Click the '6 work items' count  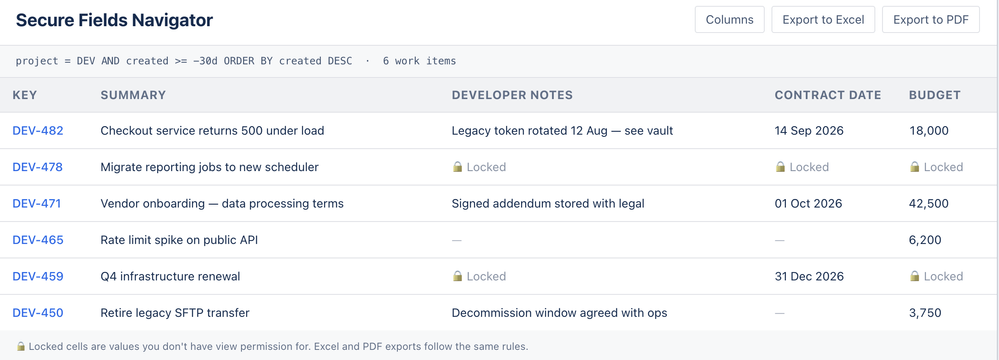point(419,61)
